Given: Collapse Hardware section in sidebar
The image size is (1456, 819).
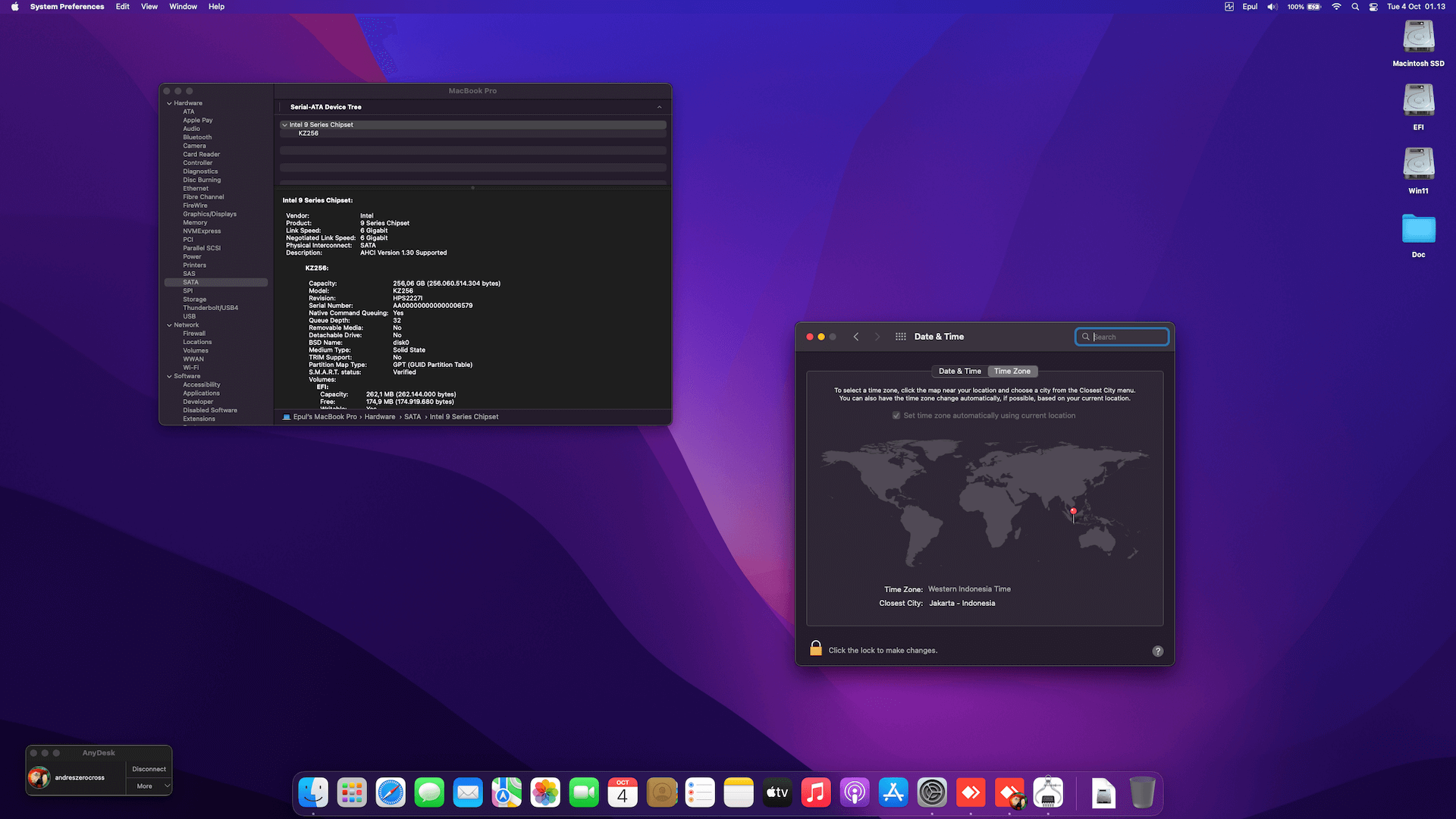Looking at the screenshot, I should click(x=169, y=103).
